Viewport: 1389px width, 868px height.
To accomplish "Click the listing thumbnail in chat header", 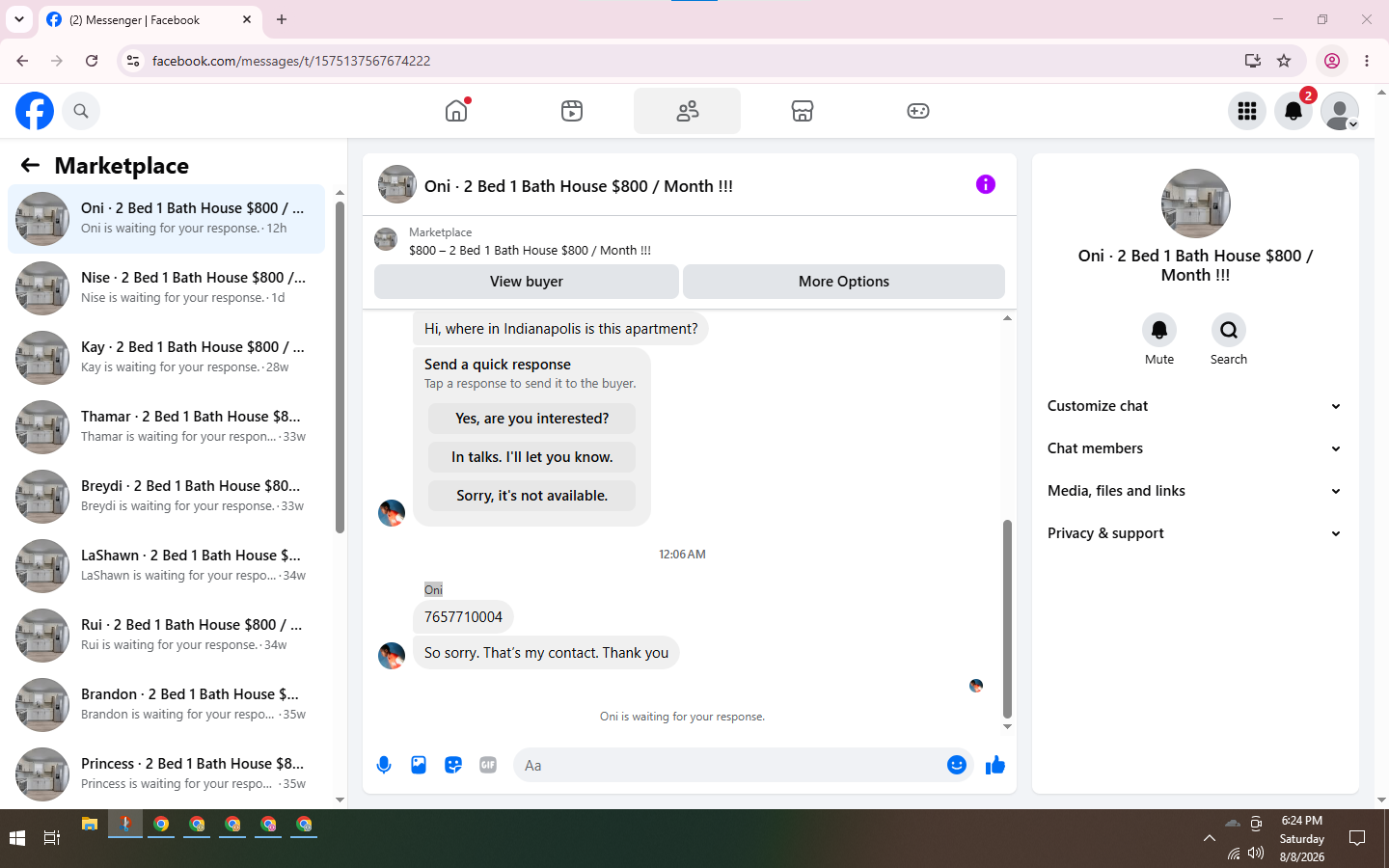I will click(x=397, y=184).
